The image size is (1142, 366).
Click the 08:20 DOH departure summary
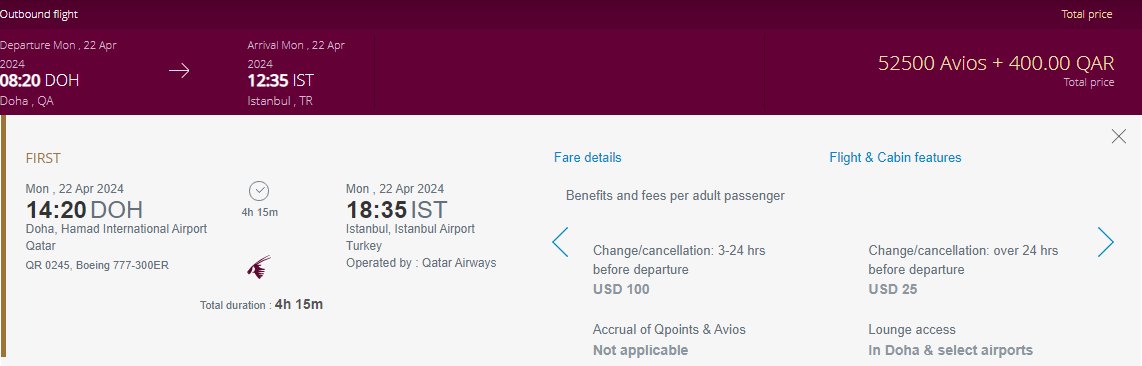tap(39, 80)
